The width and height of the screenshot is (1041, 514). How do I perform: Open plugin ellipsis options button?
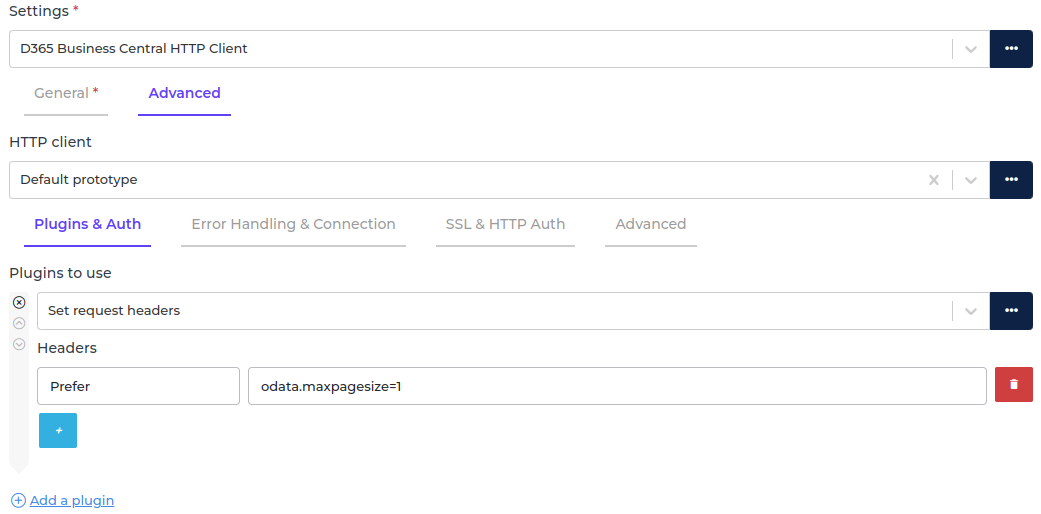(1011, 311)
